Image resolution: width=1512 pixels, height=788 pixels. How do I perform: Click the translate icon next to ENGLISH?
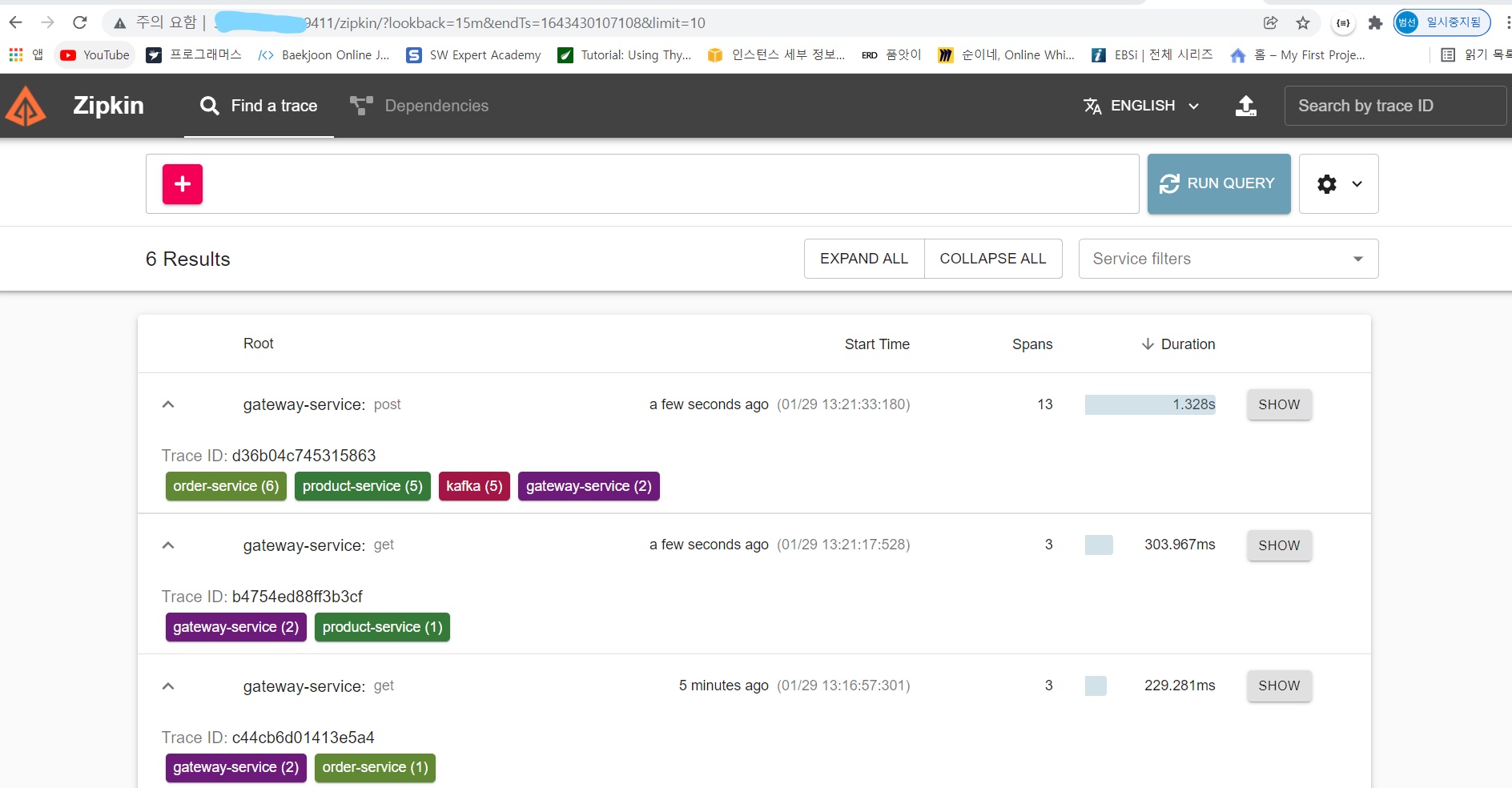pyautogui.click(x=1092, y=105)
